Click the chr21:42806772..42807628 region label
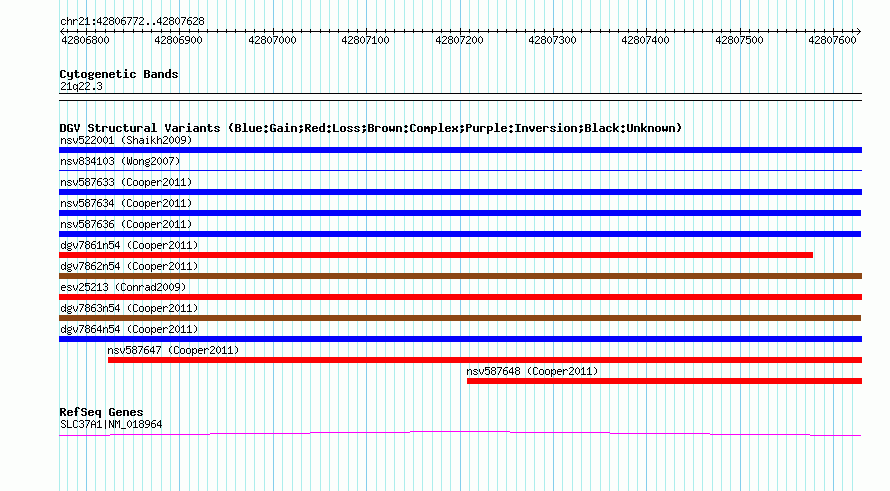 click(x=132, y=21)
